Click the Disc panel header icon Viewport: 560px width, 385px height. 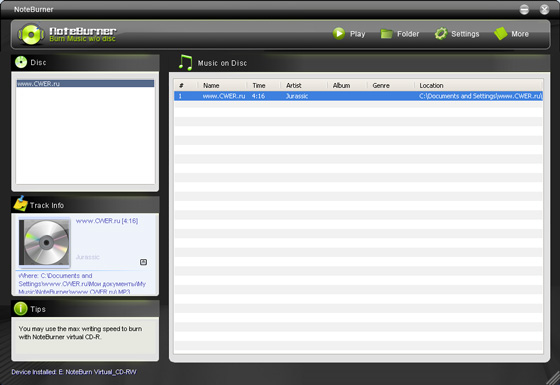(21, 62)
